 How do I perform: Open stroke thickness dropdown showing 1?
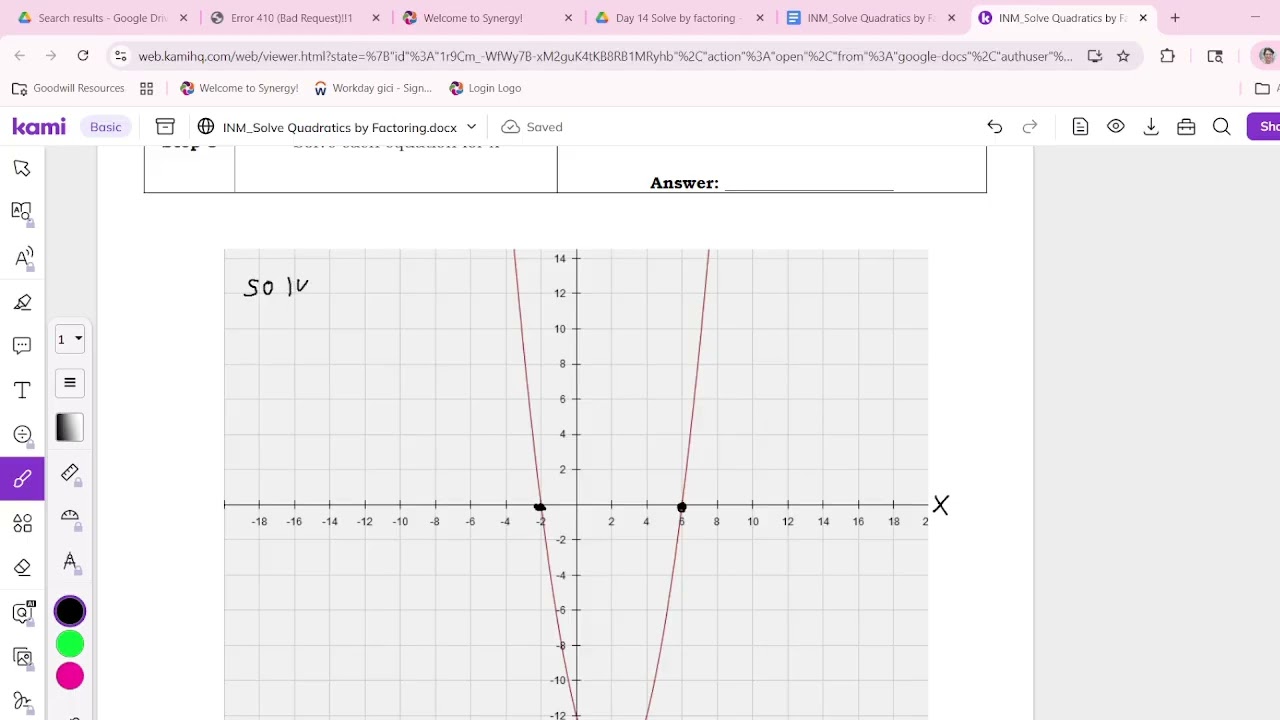tap(70, 339)
